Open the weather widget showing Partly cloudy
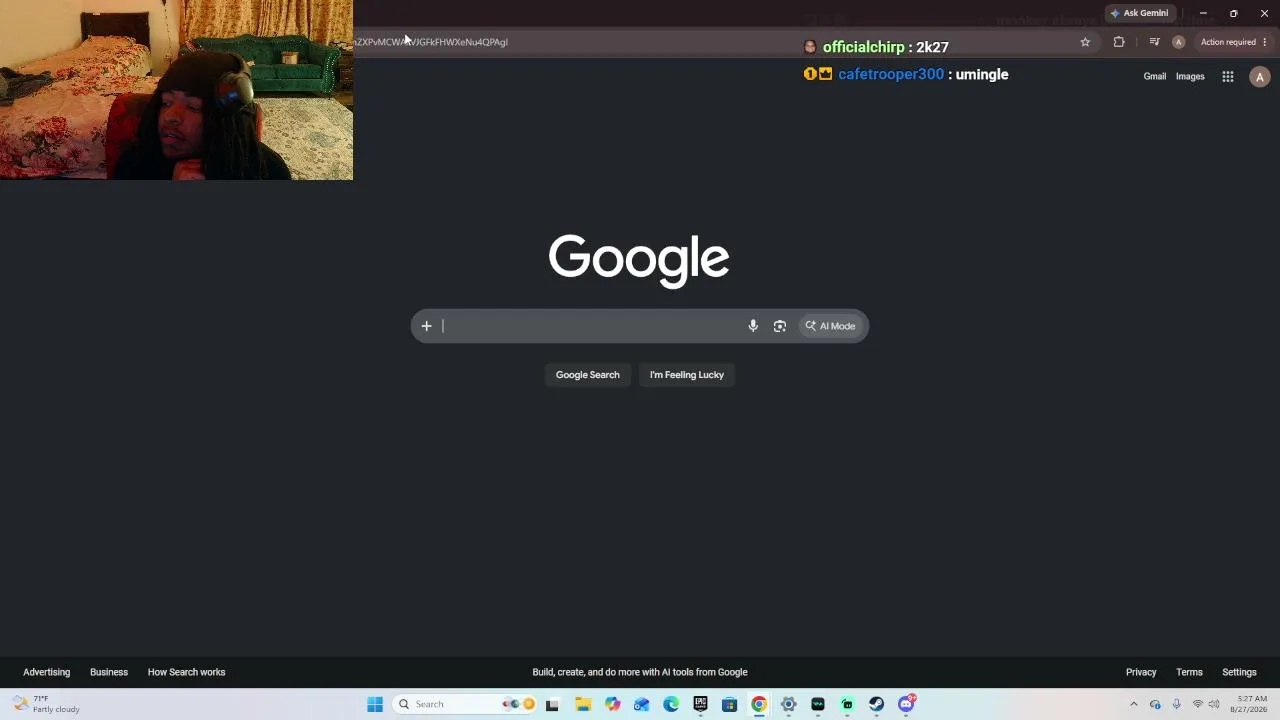The height and width of the screenshot is (720, 1280). (x=46, y=704)
